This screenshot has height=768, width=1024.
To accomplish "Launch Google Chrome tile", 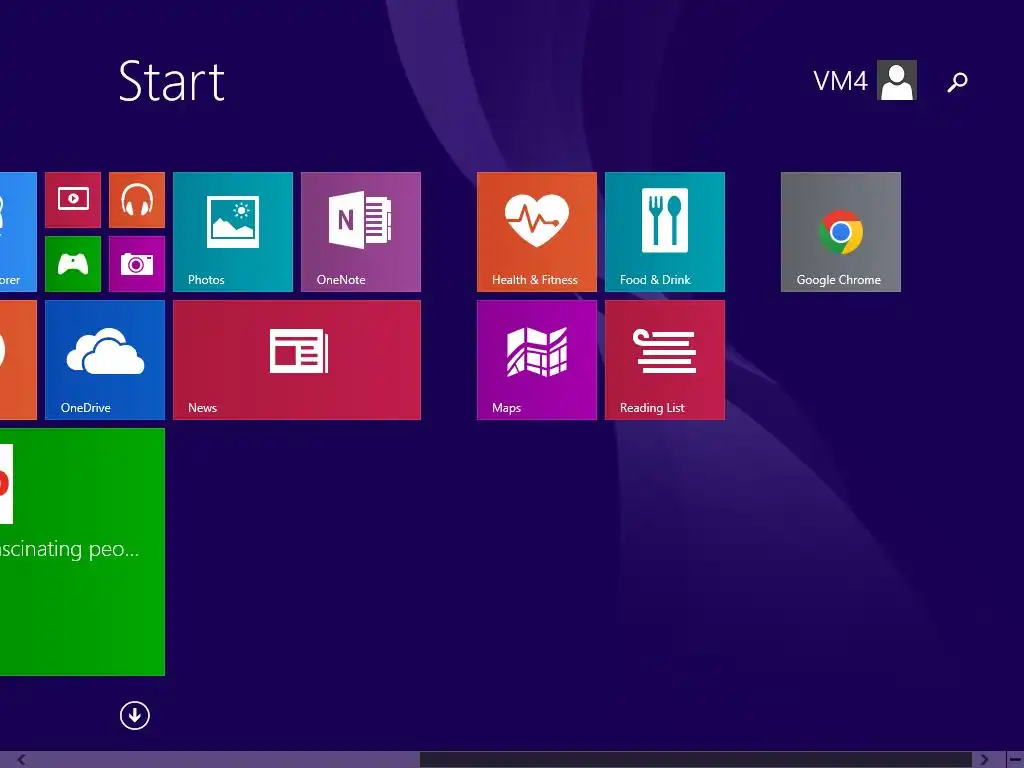I will click(x=840, y=232).
